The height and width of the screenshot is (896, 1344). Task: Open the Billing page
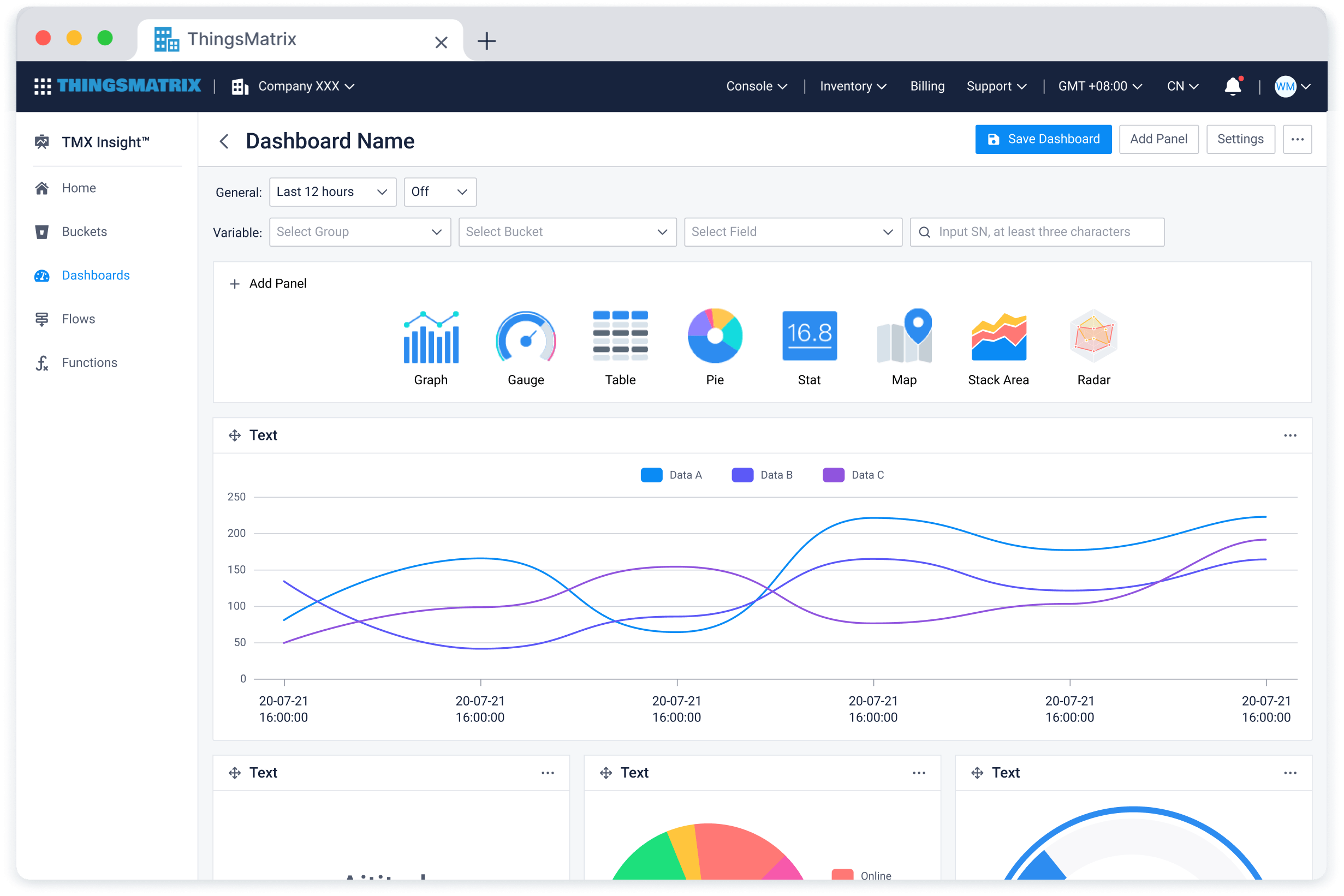927,86
